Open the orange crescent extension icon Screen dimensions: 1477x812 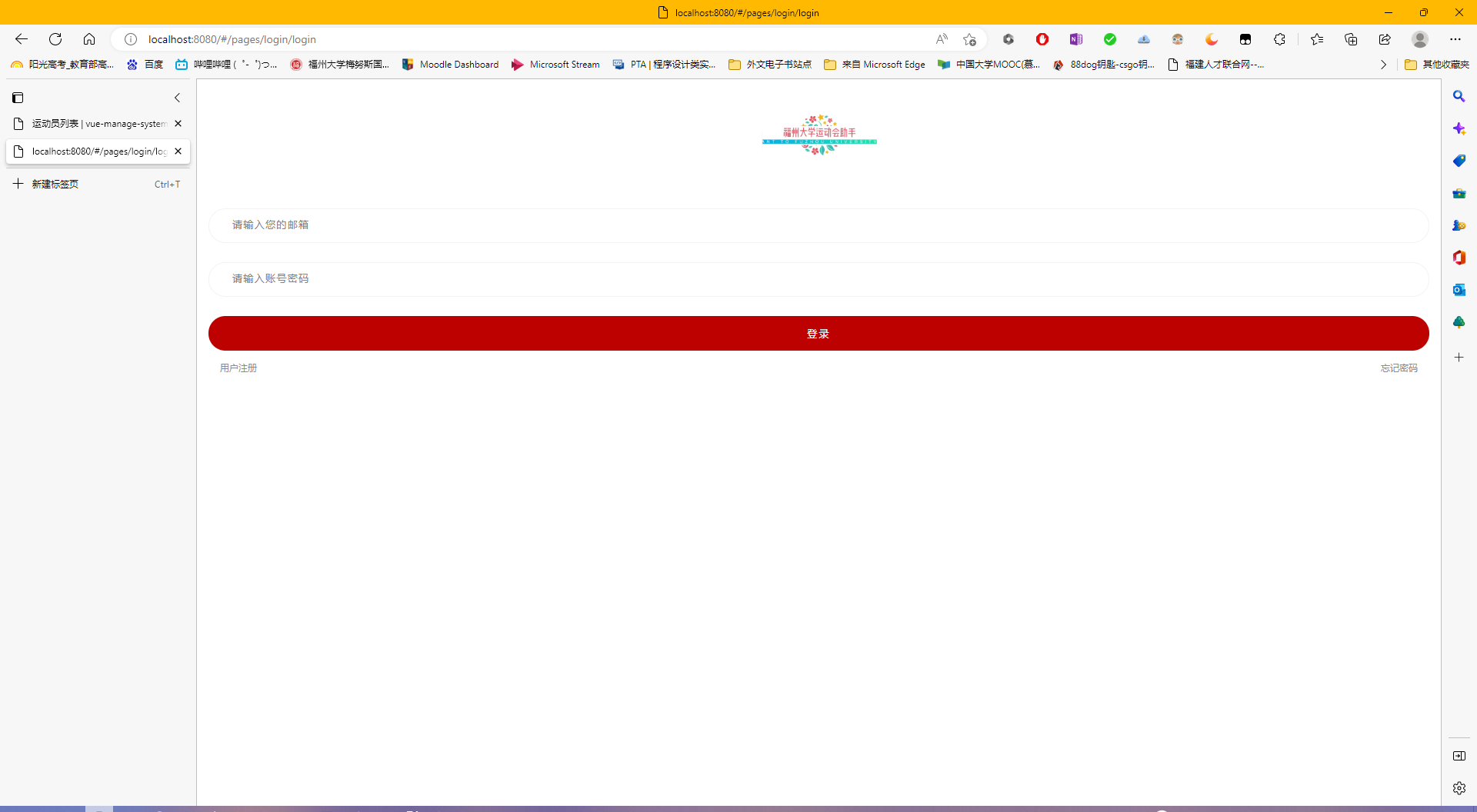point(1212,39)
